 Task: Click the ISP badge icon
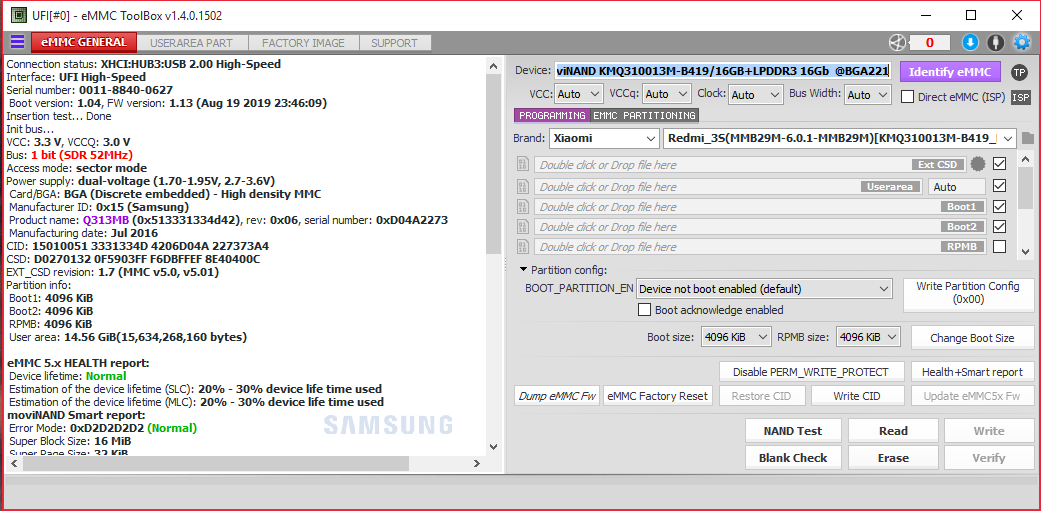(1020, 97)
